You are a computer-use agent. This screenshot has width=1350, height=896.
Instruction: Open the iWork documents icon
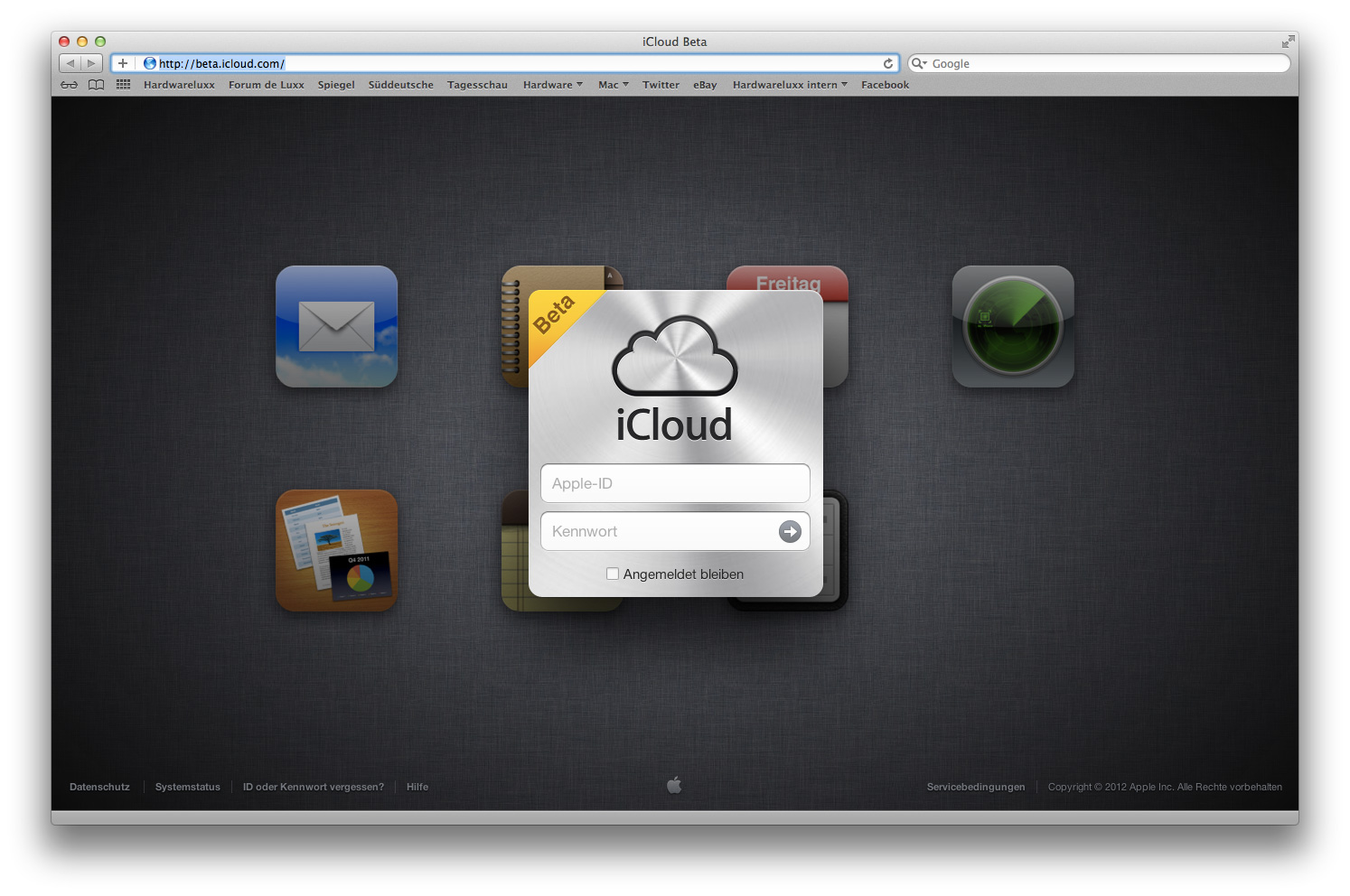[x=336, y=550]
